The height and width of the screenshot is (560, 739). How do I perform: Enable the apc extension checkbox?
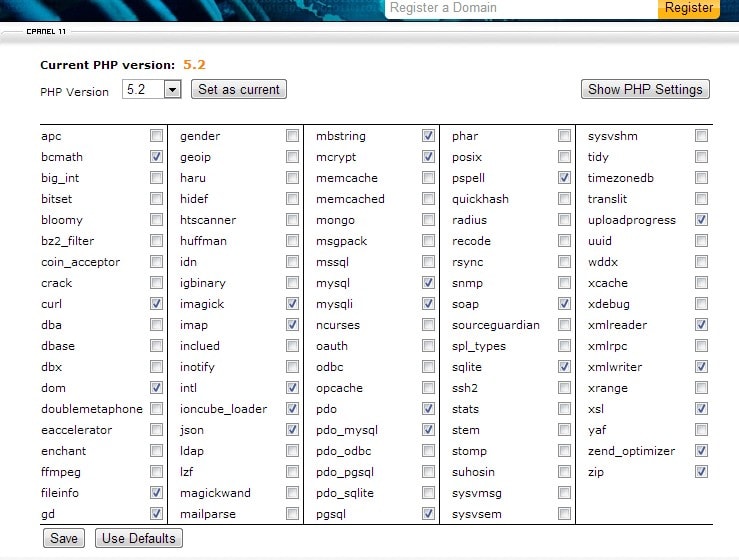(x=157, y=136)
